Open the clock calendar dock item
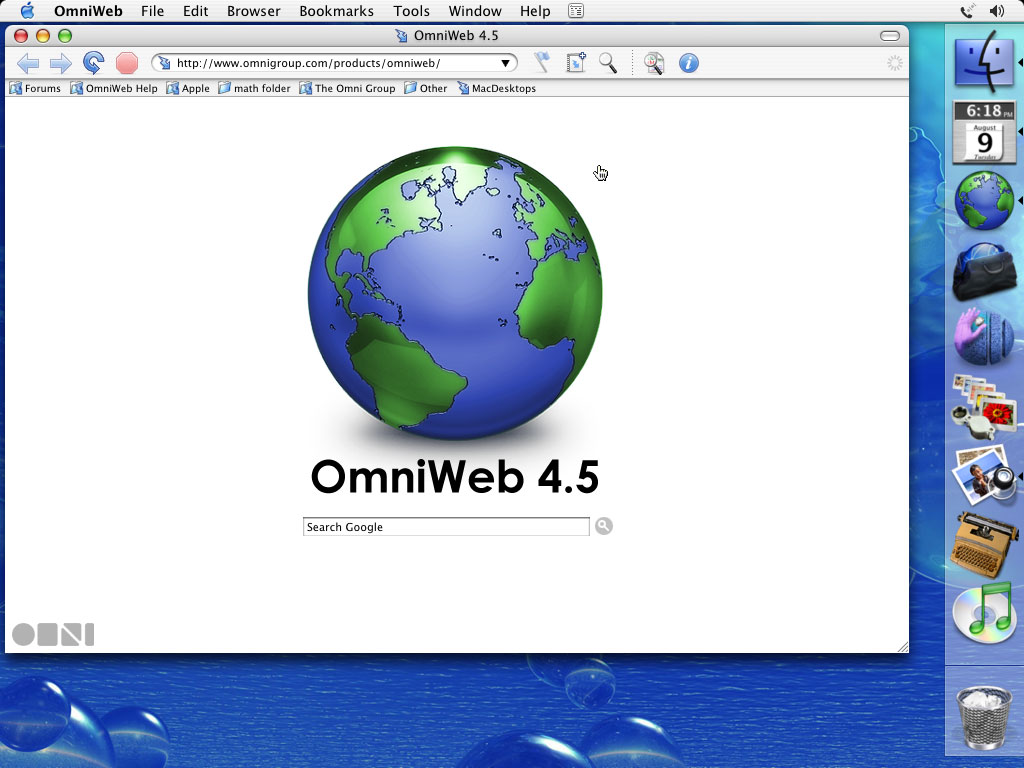 [x=984, y=132]
